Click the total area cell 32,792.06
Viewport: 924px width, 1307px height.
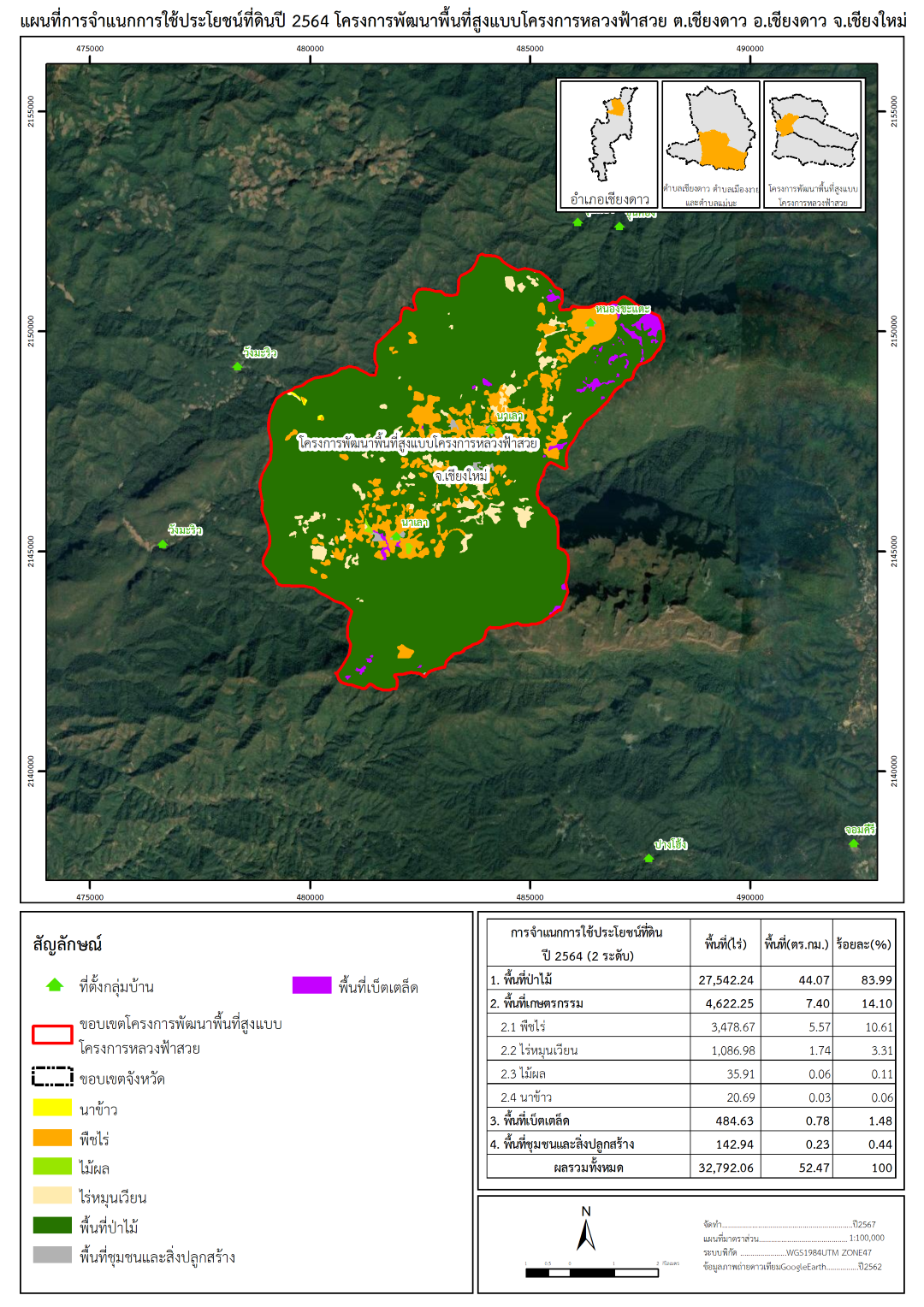tap(726, 1168)
